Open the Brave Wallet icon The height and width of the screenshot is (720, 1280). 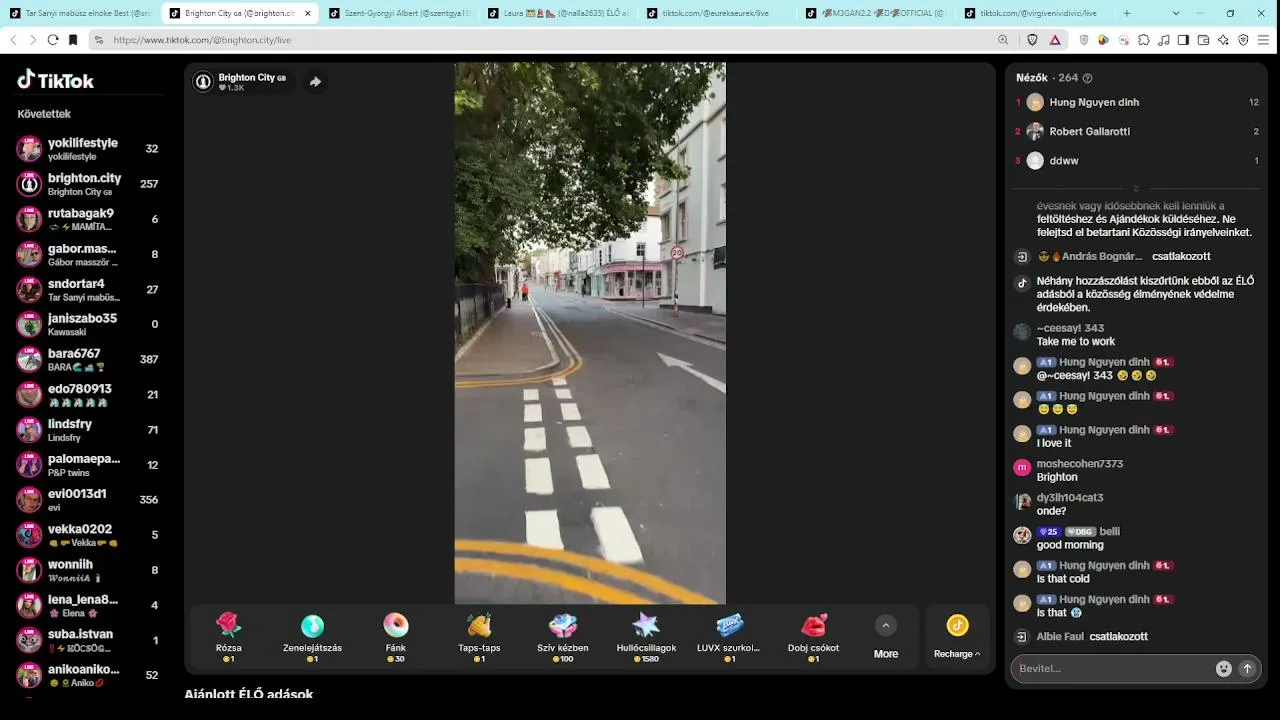(x=1204, y=40)
